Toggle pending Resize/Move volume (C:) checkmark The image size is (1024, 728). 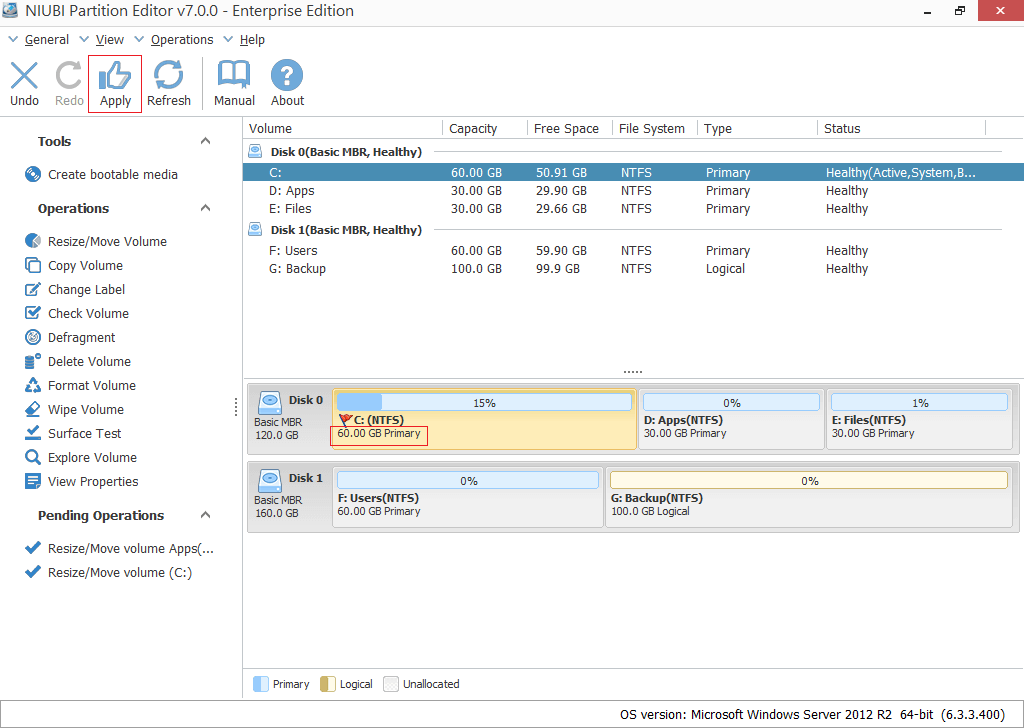pyautogui.click(x=33, y=572)
